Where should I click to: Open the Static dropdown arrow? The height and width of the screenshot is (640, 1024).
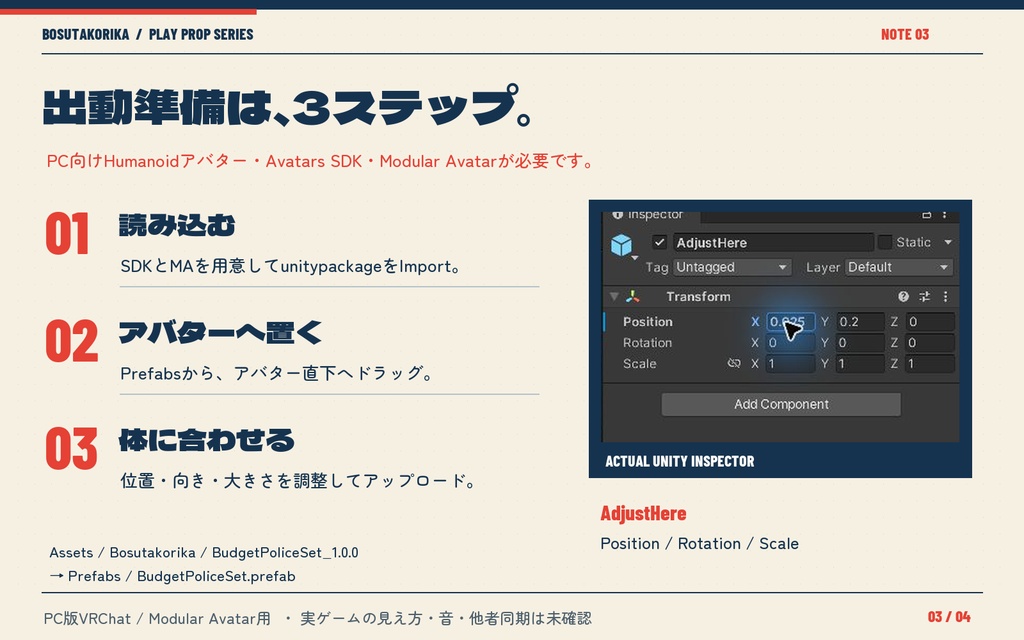point(948,242)
